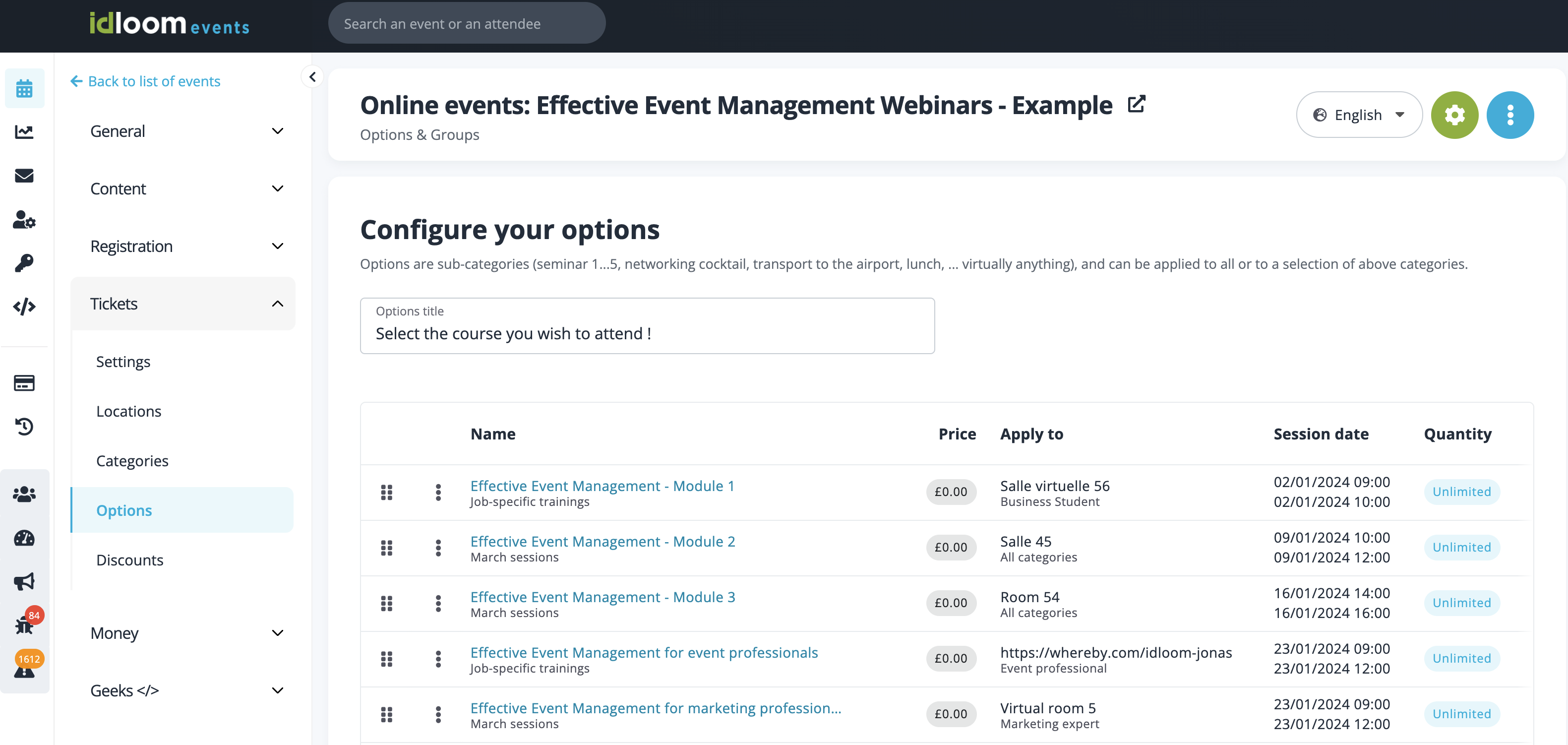Collapse the side panel with the left chevron
The height and width of the screenshot is (745, 1568).
[x=312, y=77]
